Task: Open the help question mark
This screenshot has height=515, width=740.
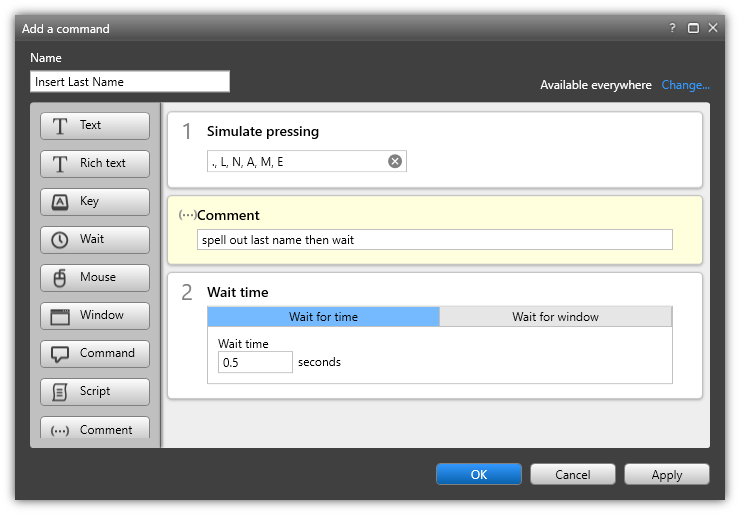Action: pos(672,28)
